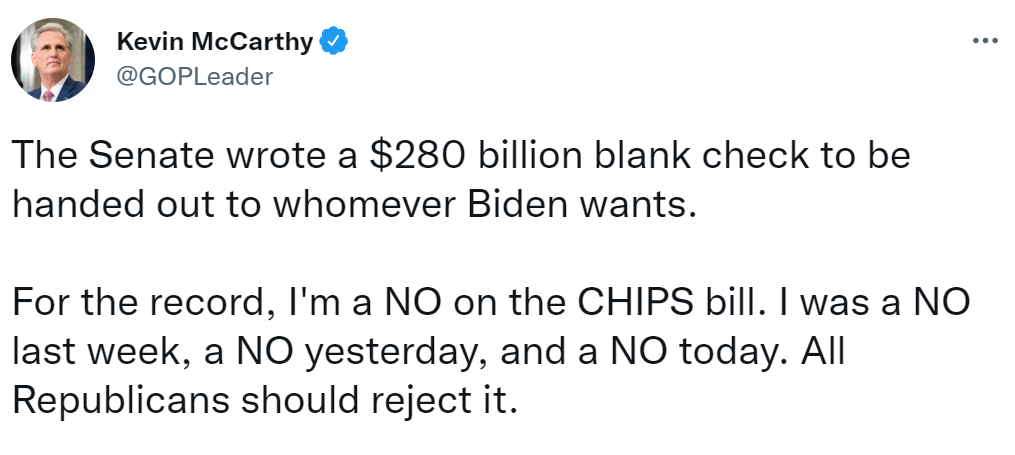Open the @GOPLeader handle link
Viewport: 1015px width, 455px height.
pos(195,76)
